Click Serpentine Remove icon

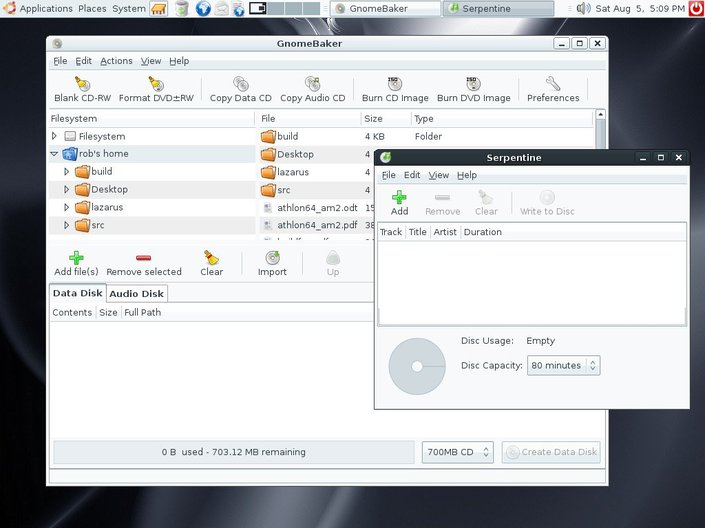point(442,197)
